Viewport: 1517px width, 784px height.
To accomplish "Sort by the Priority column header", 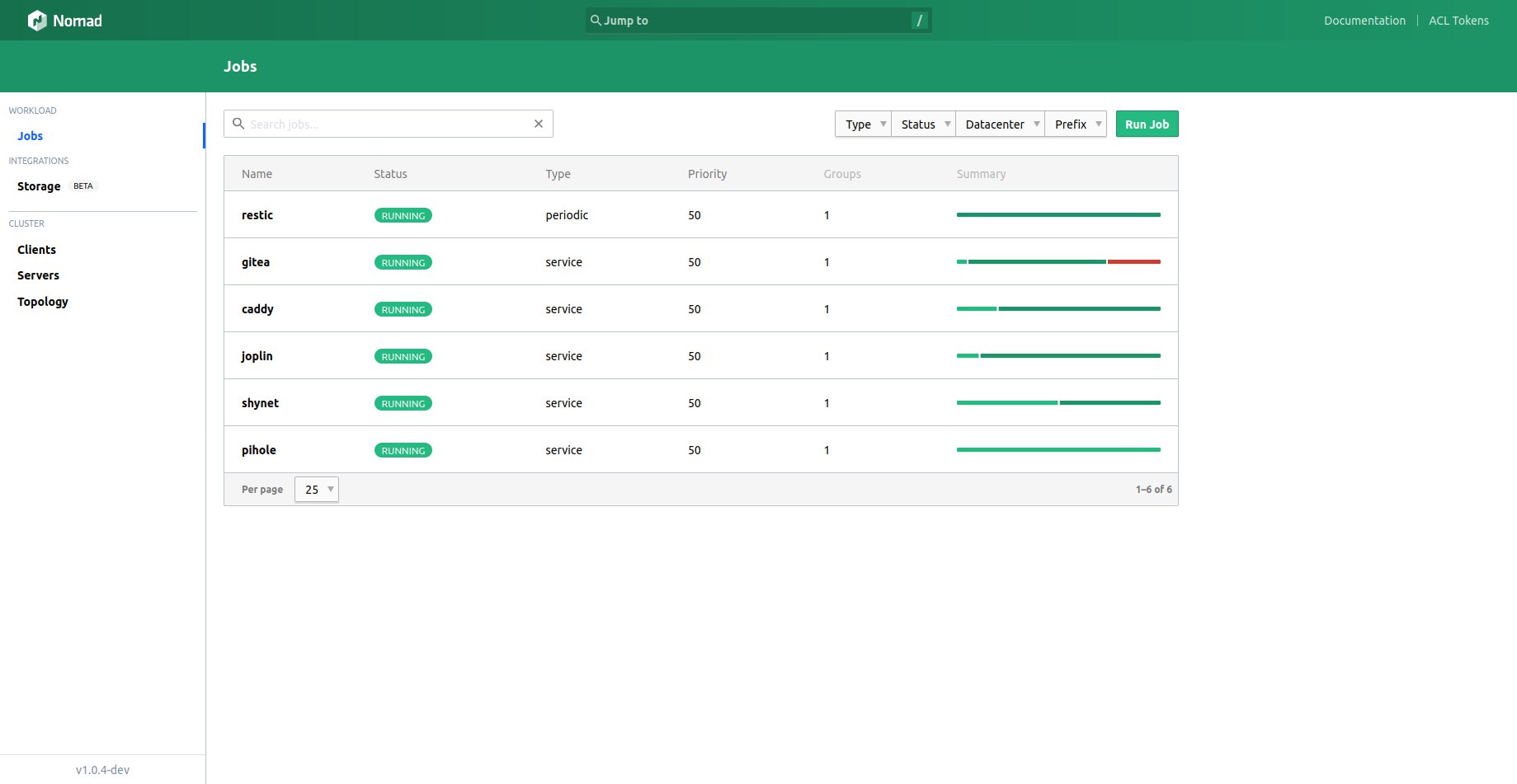I will tap(707, 174).
